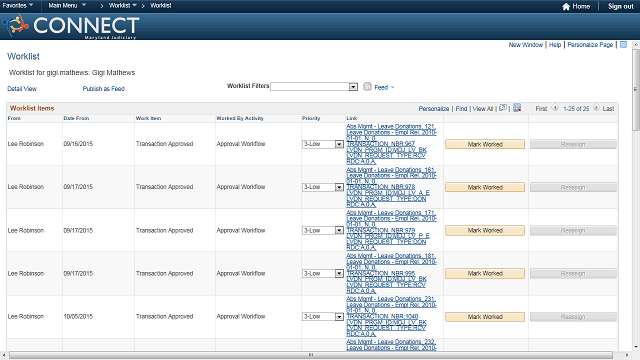The height and width of the screenshot is (360, 640).
Task: Click the horizontal scrollbar left arrow
Action: click(4, 355)
